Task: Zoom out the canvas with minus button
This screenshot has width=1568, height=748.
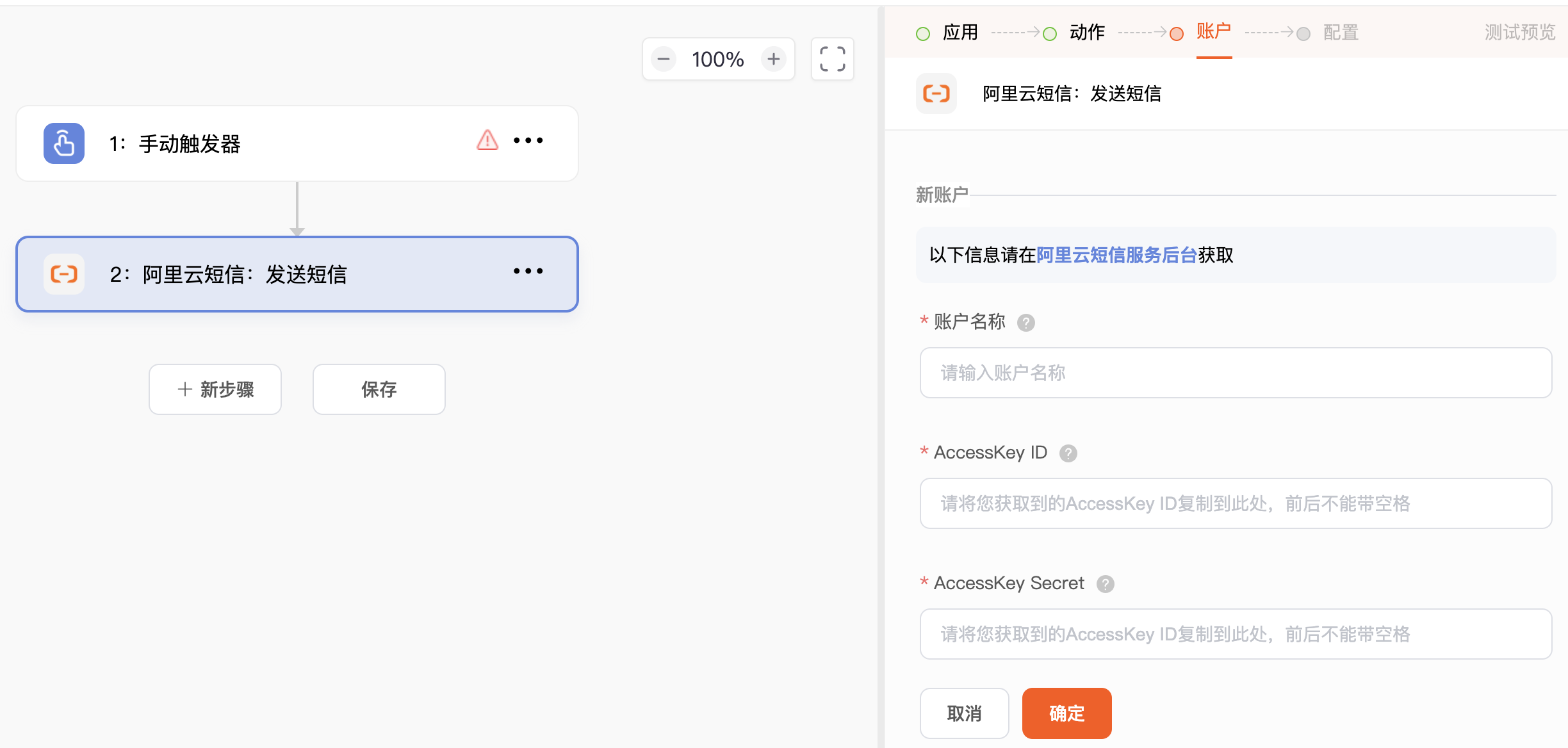Action: (x=664, y=60)
